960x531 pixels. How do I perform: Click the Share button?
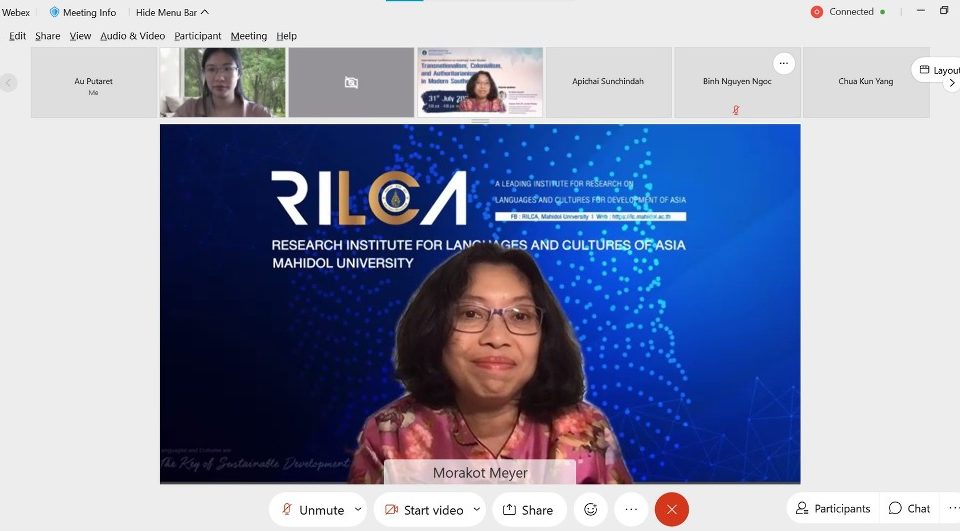528,509
